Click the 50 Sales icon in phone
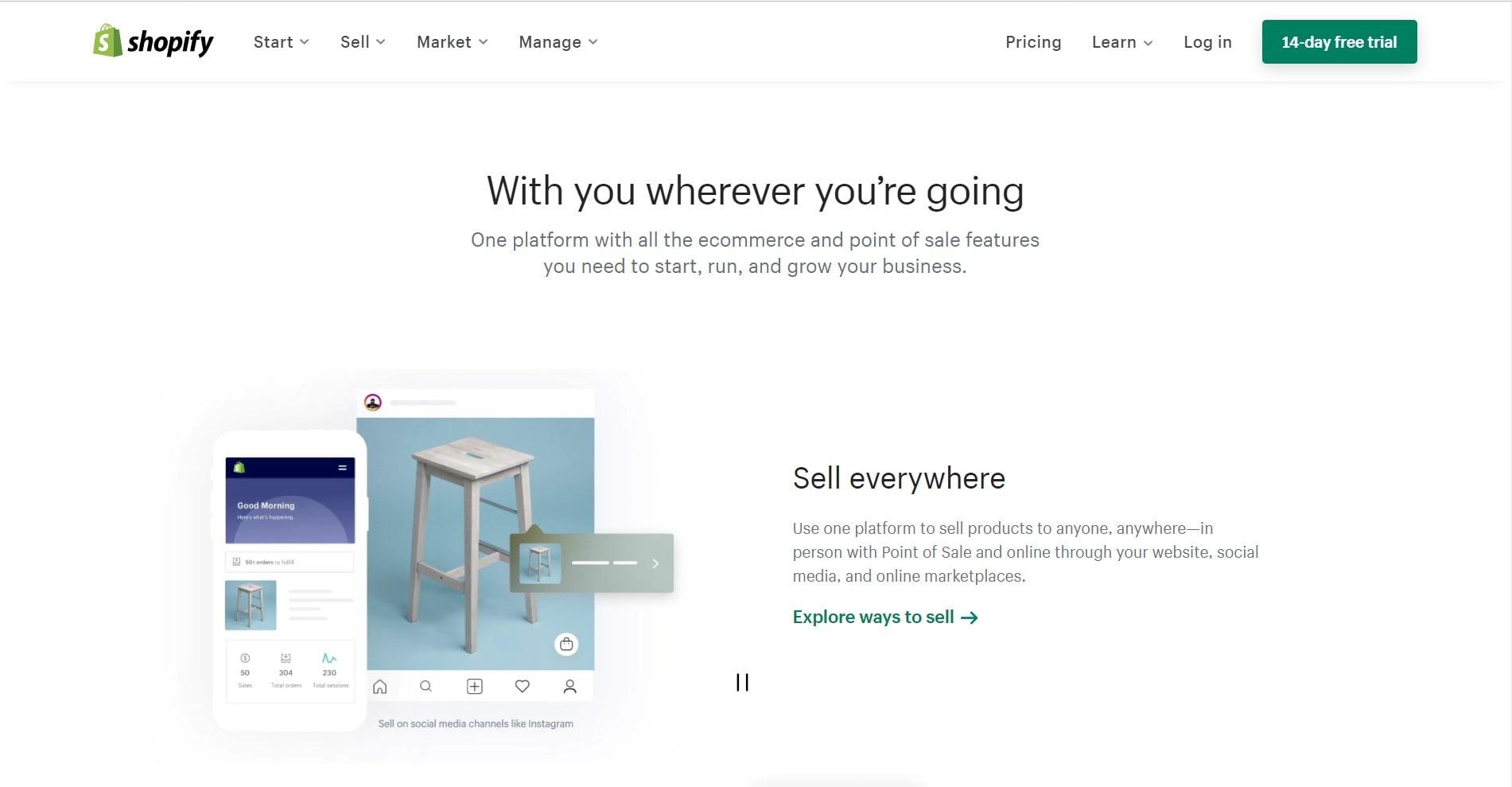 pyautogui.click(x=245, y=658)
